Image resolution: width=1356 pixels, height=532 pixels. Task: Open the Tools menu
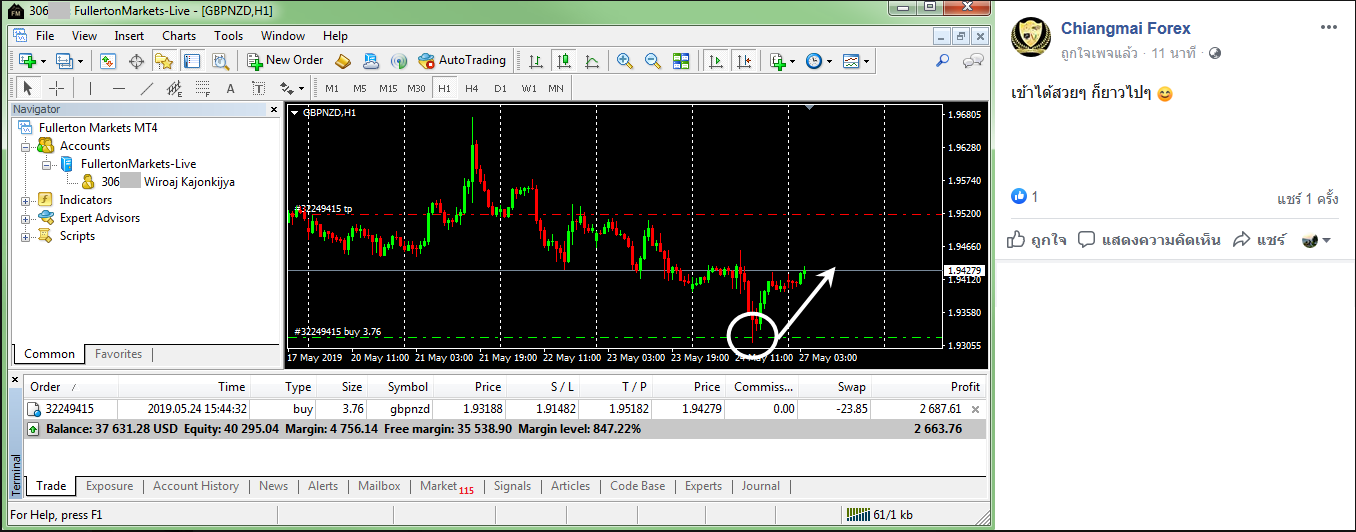pos(228,36)
